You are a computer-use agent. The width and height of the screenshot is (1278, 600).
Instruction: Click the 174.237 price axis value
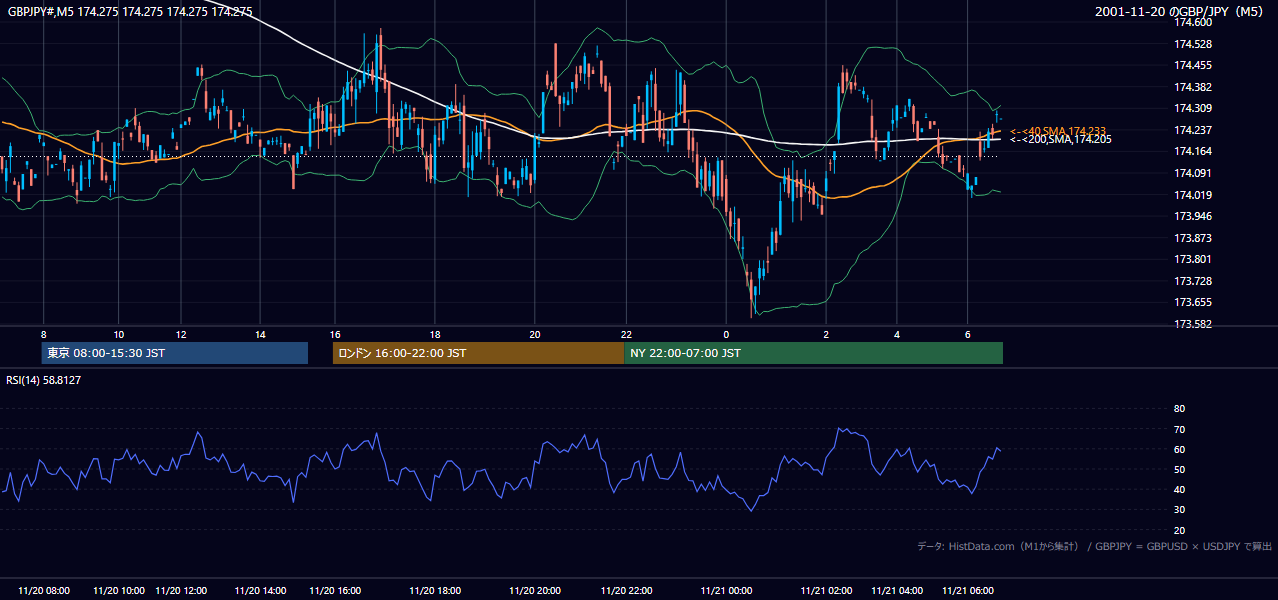pyautogui.click(x=1192, y=130)
